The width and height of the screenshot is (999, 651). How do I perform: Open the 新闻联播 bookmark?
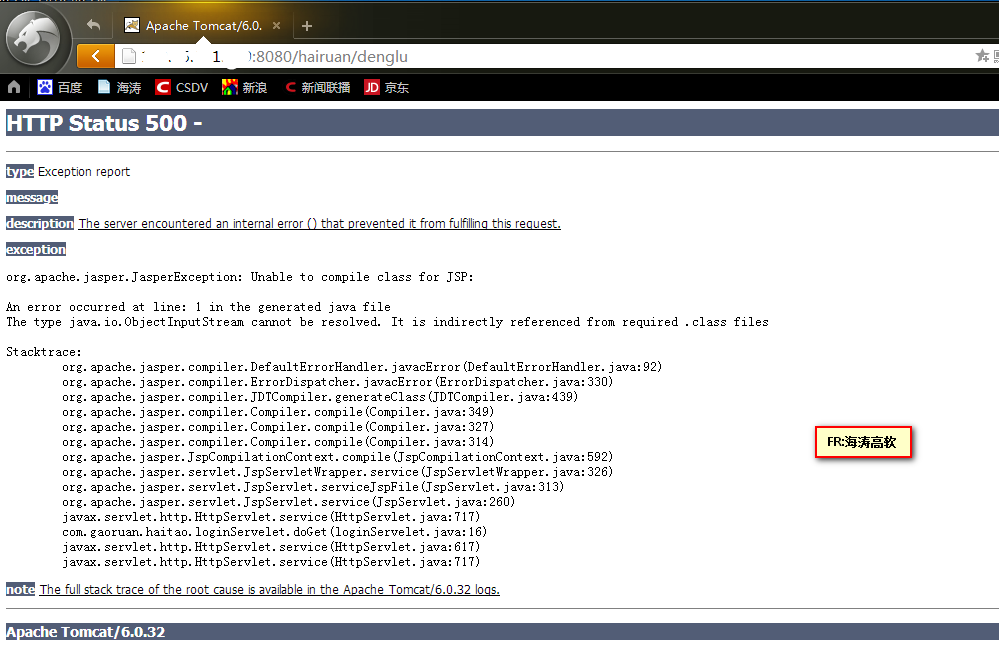[317, 87]
